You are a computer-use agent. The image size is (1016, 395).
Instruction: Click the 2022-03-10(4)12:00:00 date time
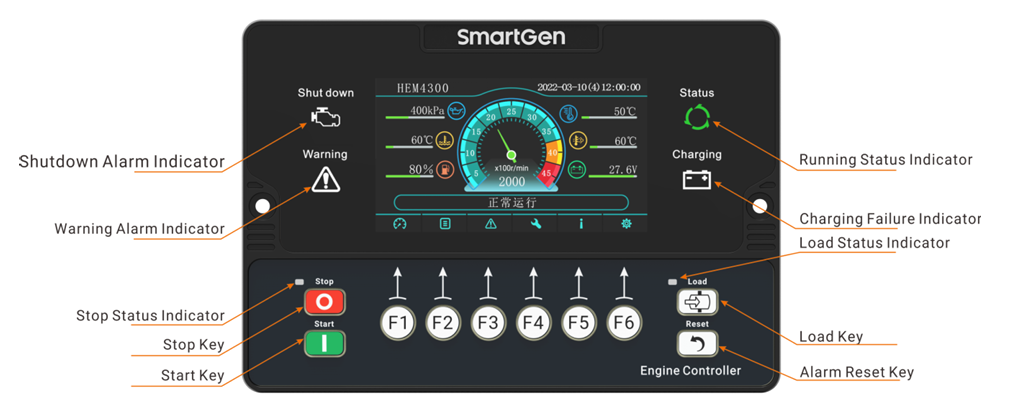(589, 87)
